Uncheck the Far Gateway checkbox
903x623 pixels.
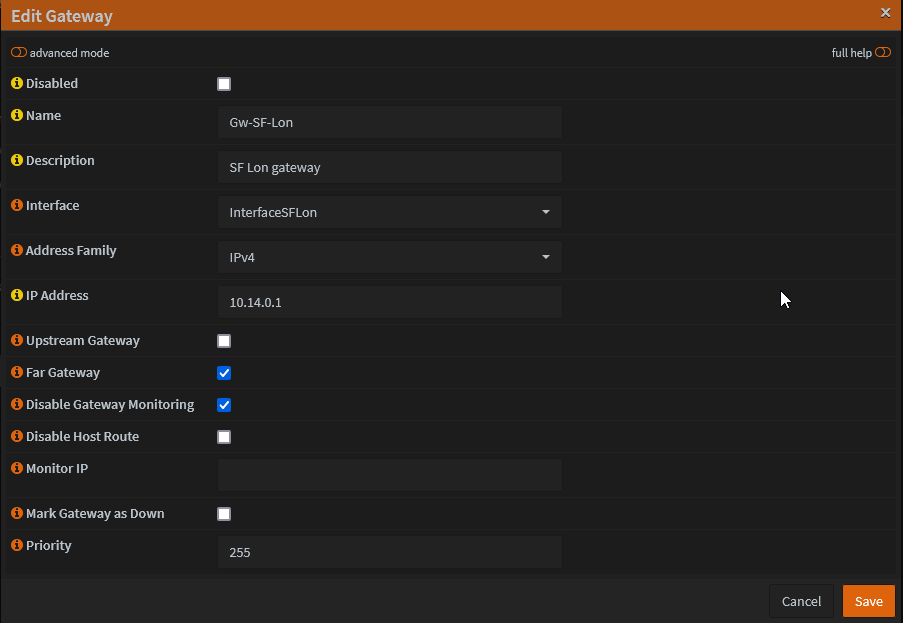224,373
